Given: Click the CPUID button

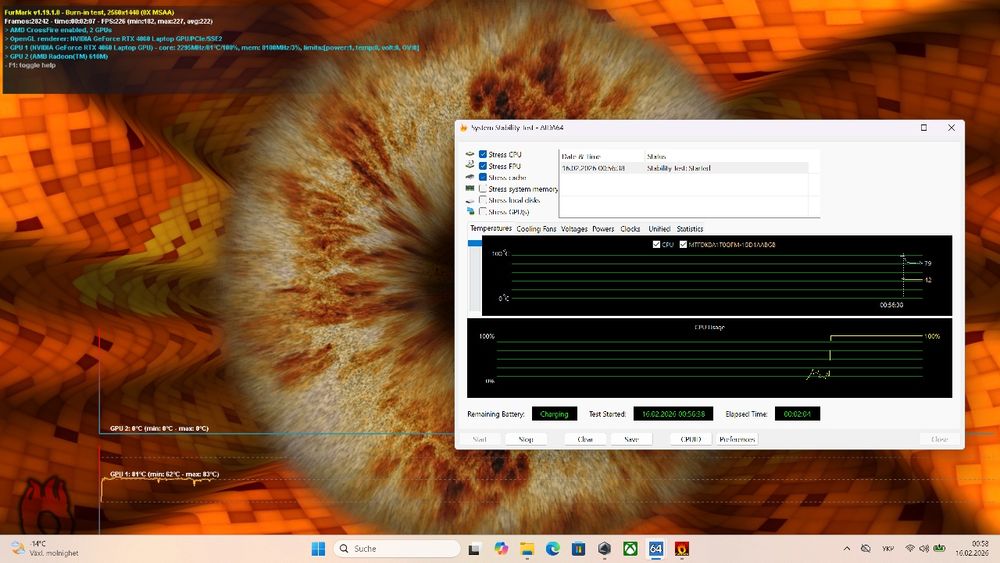Looking at the screenshot, I should click(x=690, y=439).
